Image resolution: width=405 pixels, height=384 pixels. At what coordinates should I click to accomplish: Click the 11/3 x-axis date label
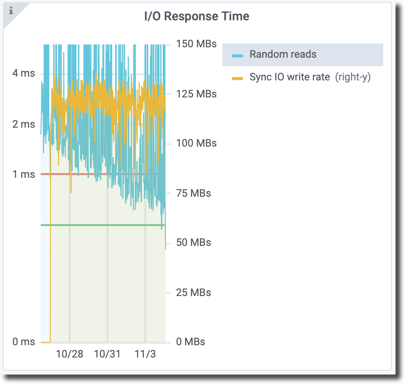click(x=145, y=354)
